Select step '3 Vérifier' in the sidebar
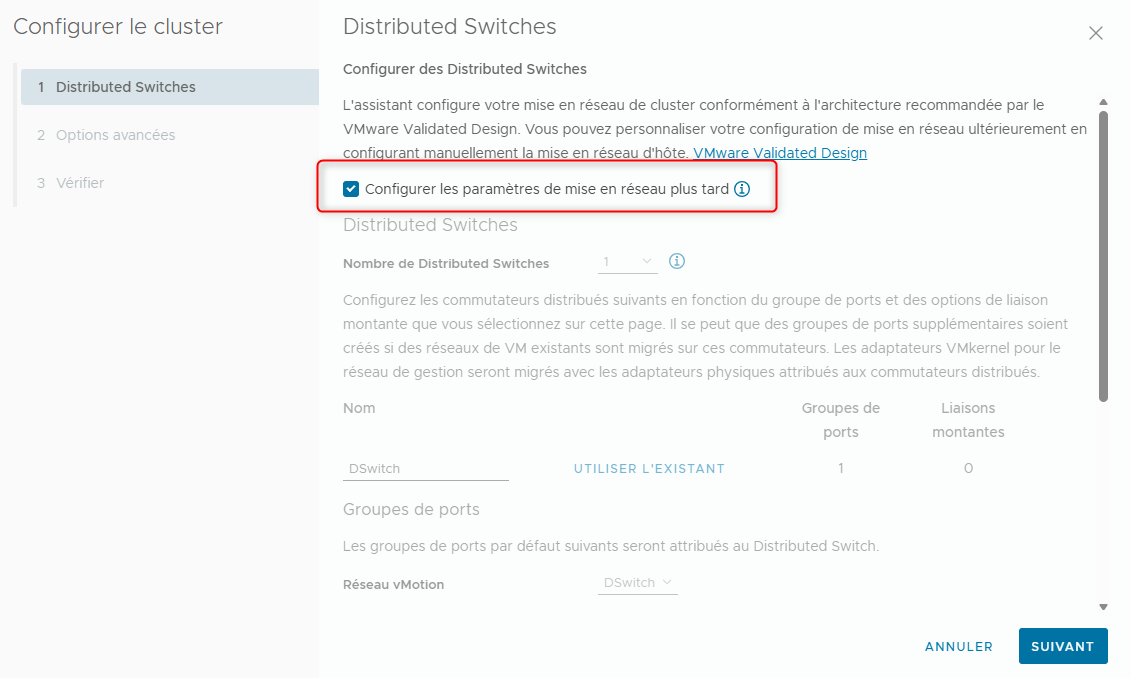 tap(76, 183)
